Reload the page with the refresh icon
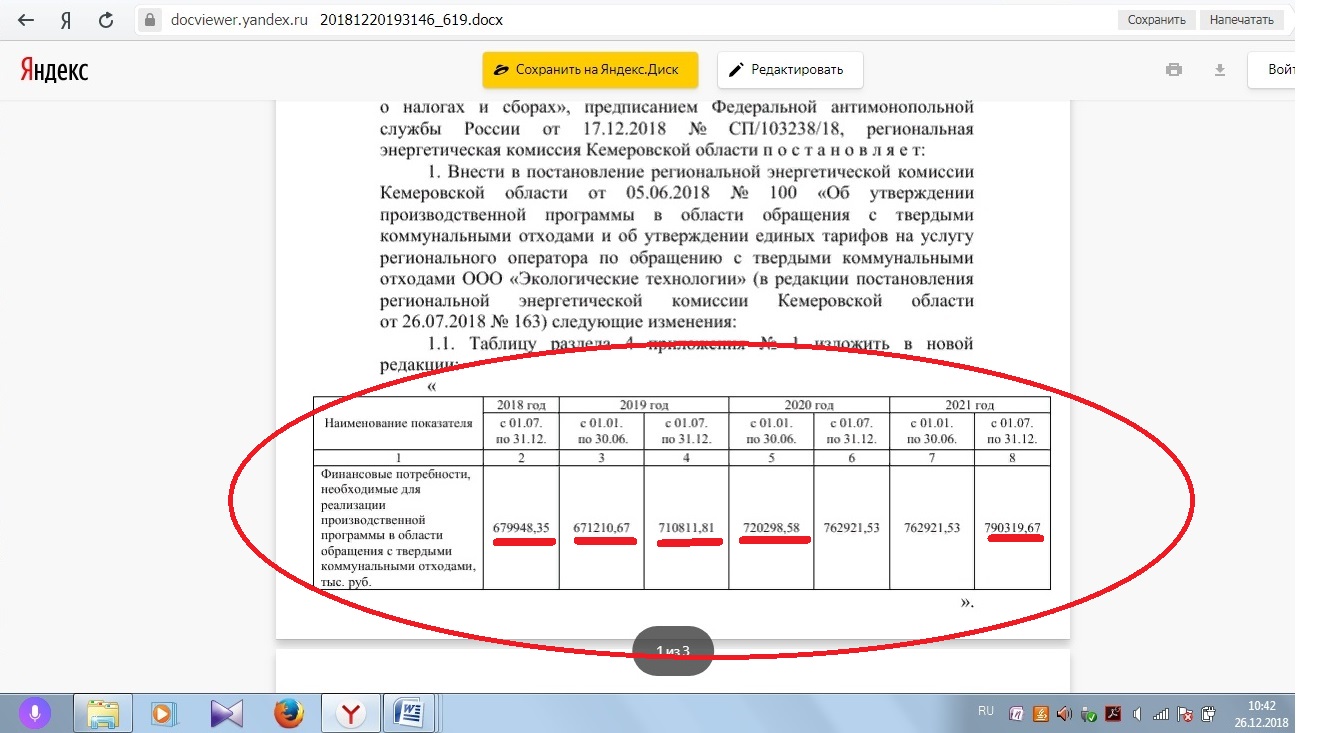Viewport: 1328px width, 733px height. pyautogui.click(x=105, y=20)
